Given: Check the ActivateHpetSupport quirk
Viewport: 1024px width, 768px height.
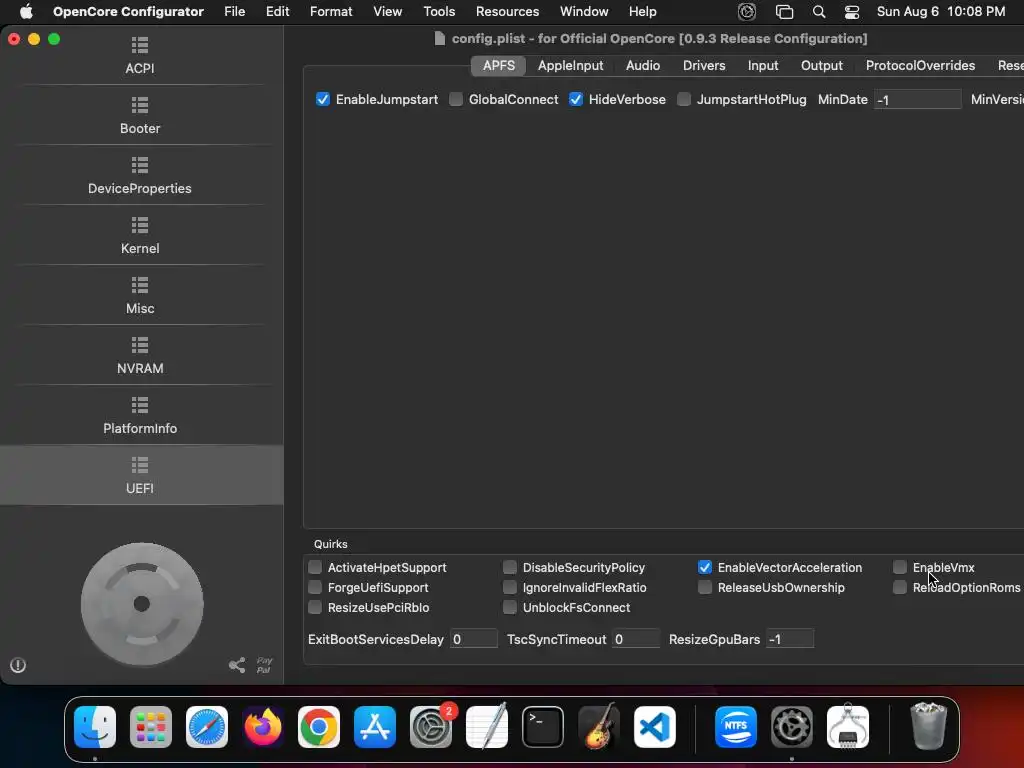Looking at the screenshot, I should pyautogui.click(x=315, y=567).
